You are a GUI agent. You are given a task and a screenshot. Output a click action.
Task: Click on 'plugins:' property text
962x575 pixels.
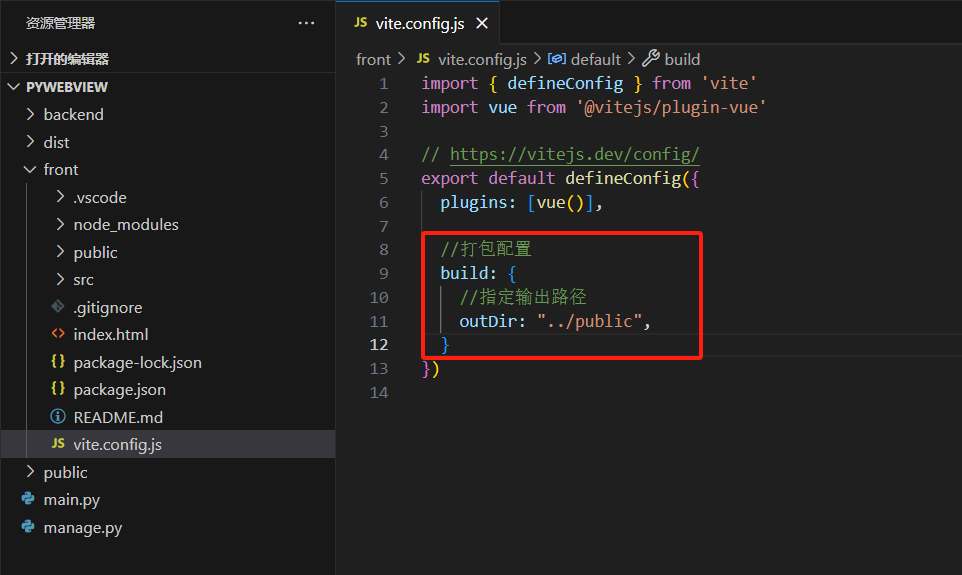click(478, 203)
